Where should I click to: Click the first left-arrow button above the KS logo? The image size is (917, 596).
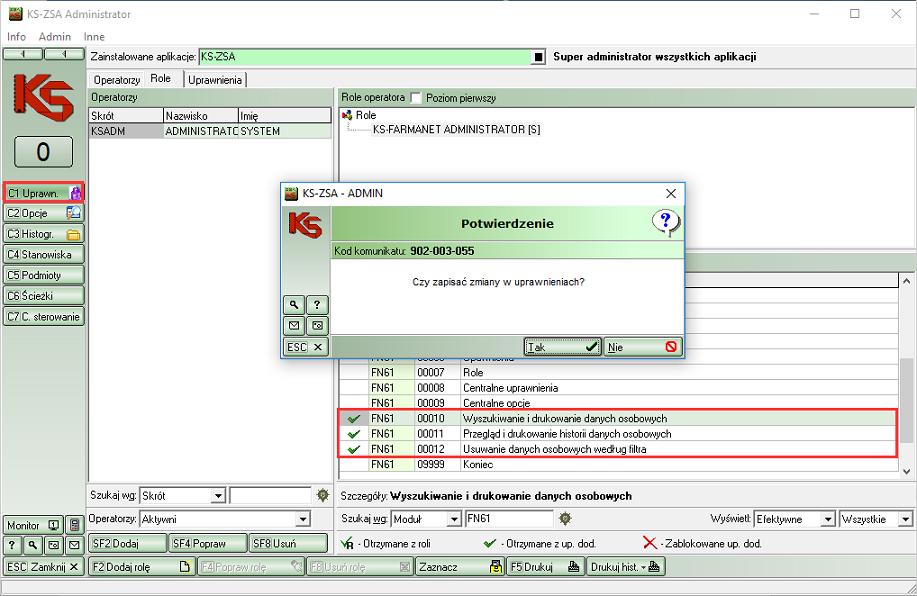(x=23, y=54)
